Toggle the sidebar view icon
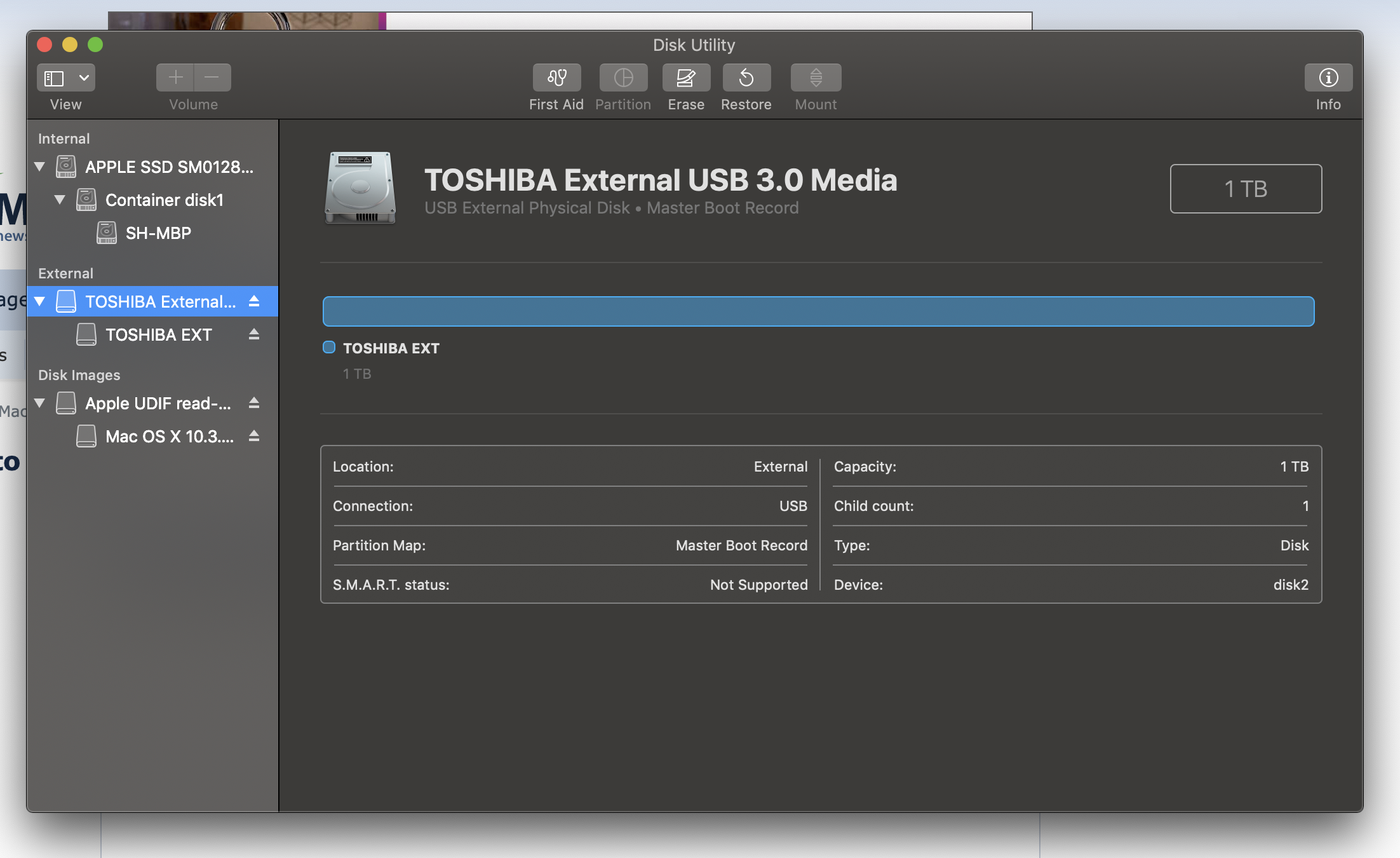The width and height of the screenshot is (1400, 858). click(54, 78)
